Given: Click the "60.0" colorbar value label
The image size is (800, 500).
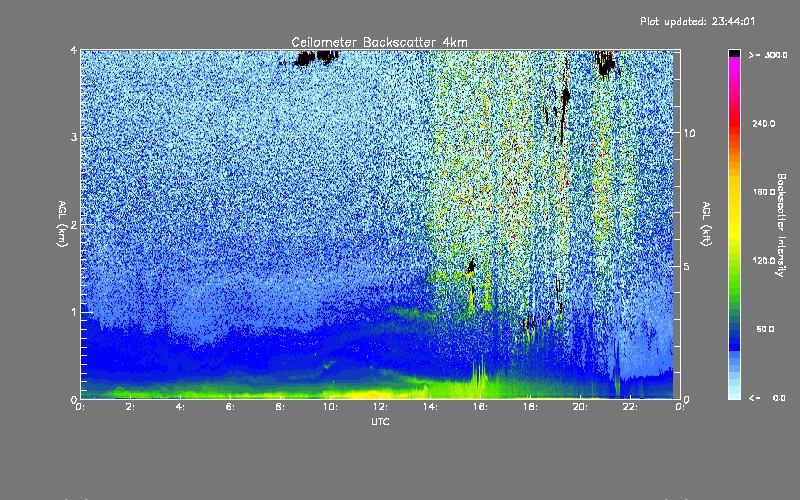Looking at the screenshot, I should click(765, 329).
